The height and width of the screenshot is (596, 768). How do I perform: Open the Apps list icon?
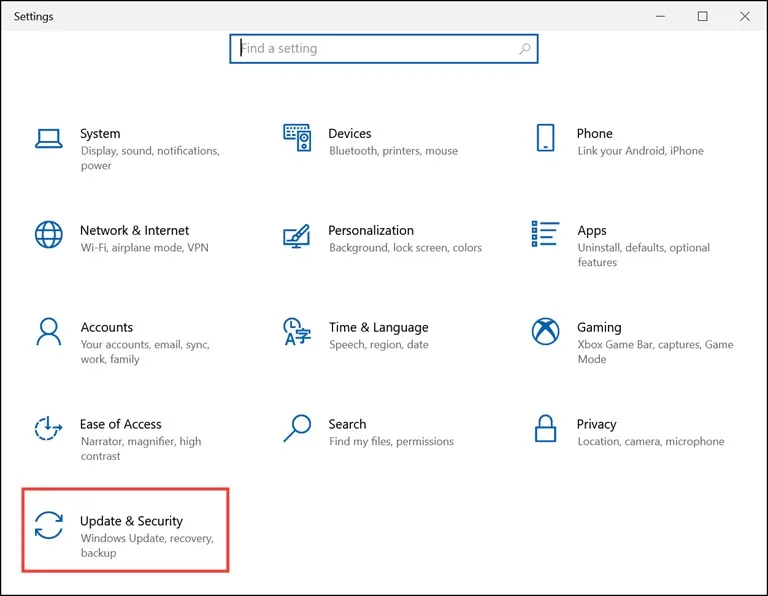(545, 234)
